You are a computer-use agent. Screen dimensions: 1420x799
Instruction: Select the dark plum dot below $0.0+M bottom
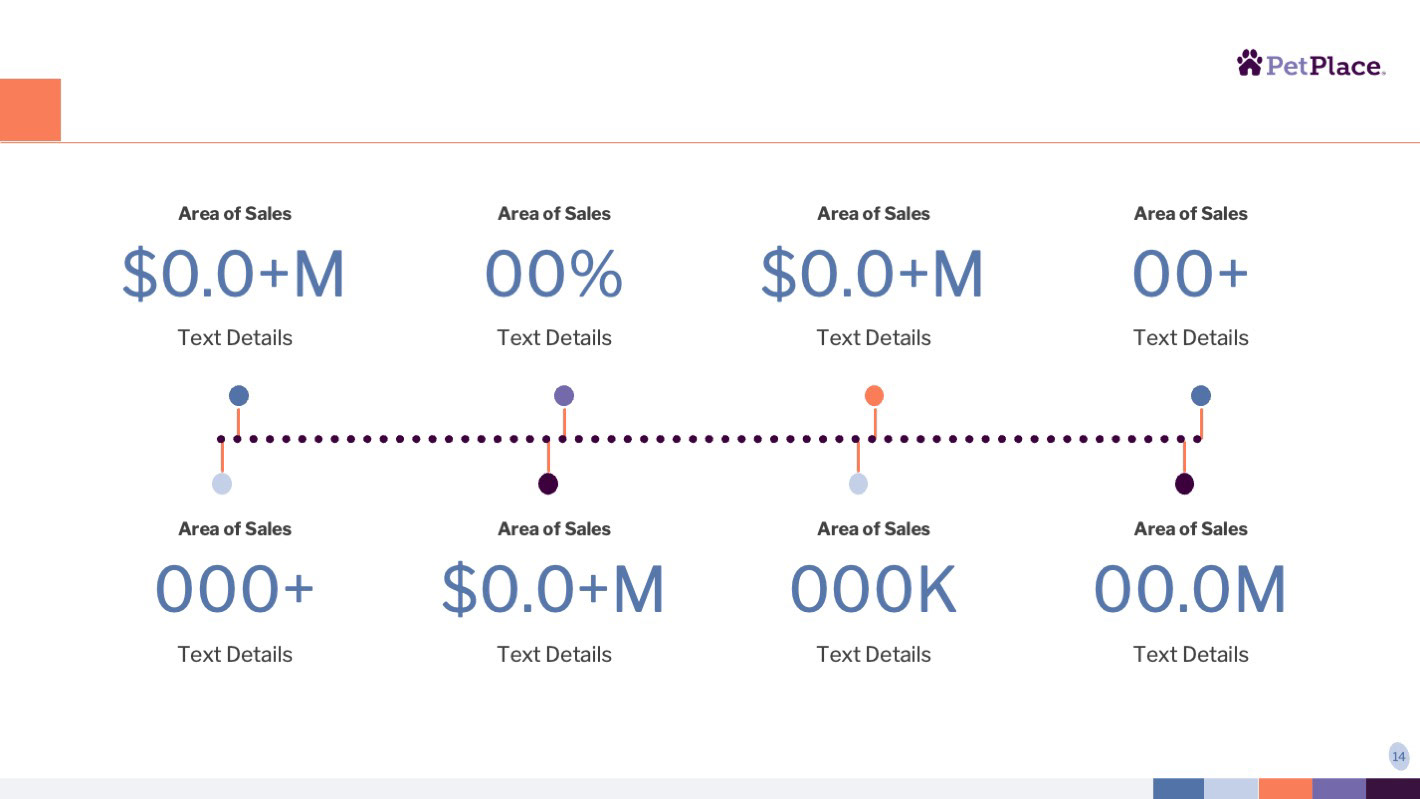point(548,484)
